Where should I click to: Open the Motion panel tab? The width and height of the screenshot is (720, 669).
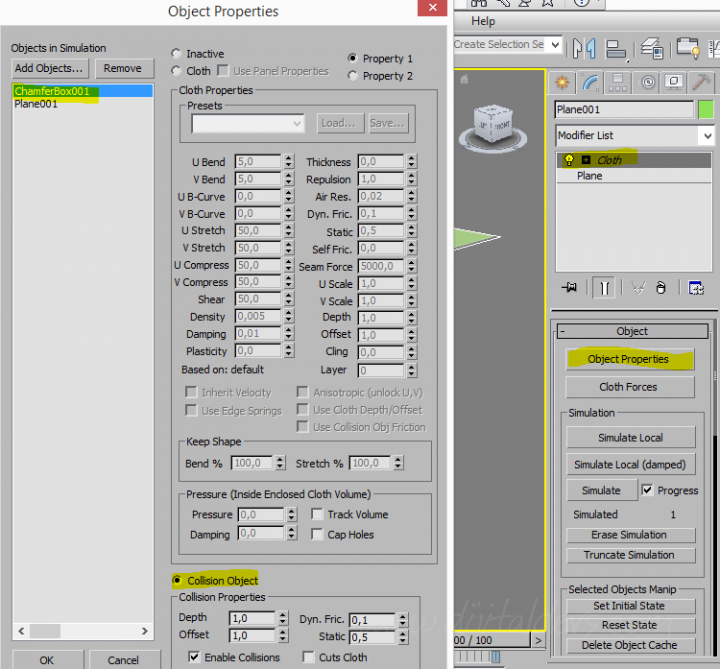648,81
